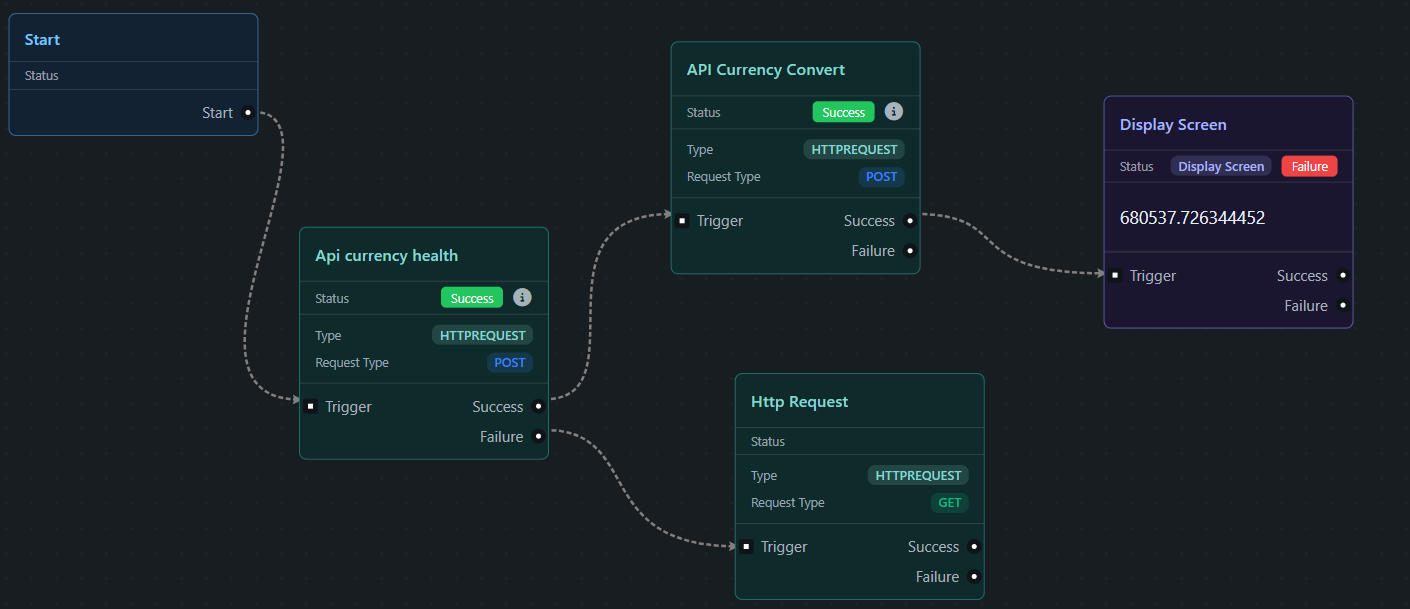1410x609 pixels.
Task: Click Type label on Api currency health
Action: 328,335
